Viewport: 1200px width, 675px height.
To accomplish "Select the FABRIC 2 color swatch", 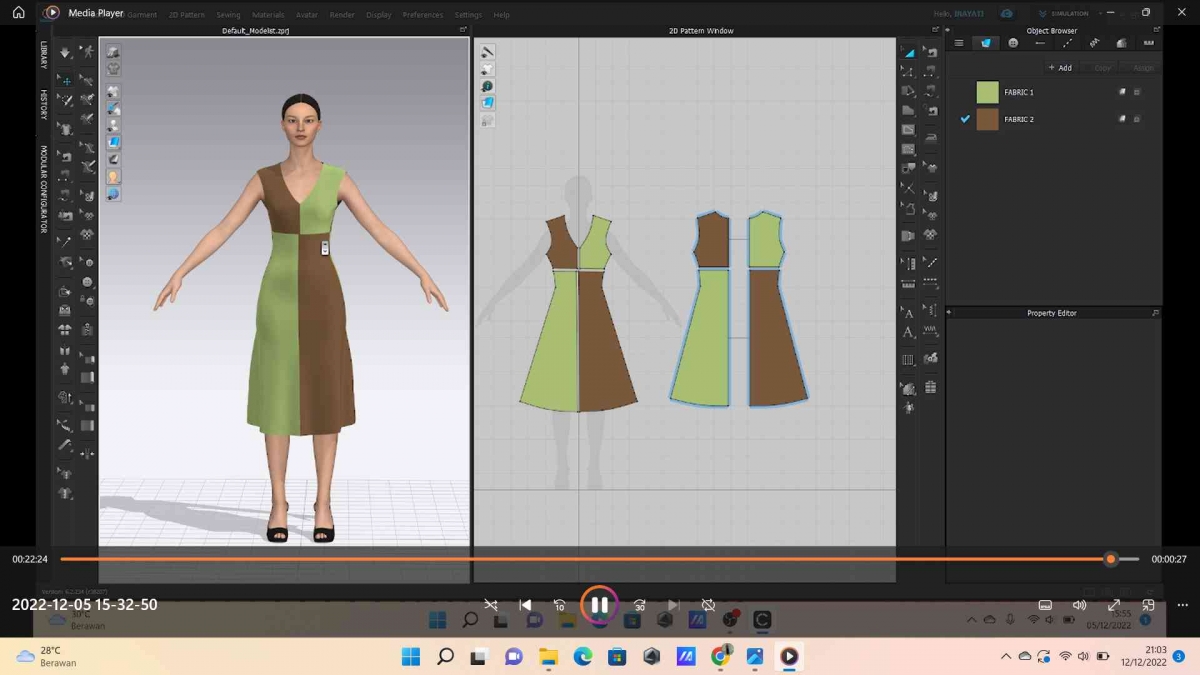I will pyautogui.click(x=988, y=119).
